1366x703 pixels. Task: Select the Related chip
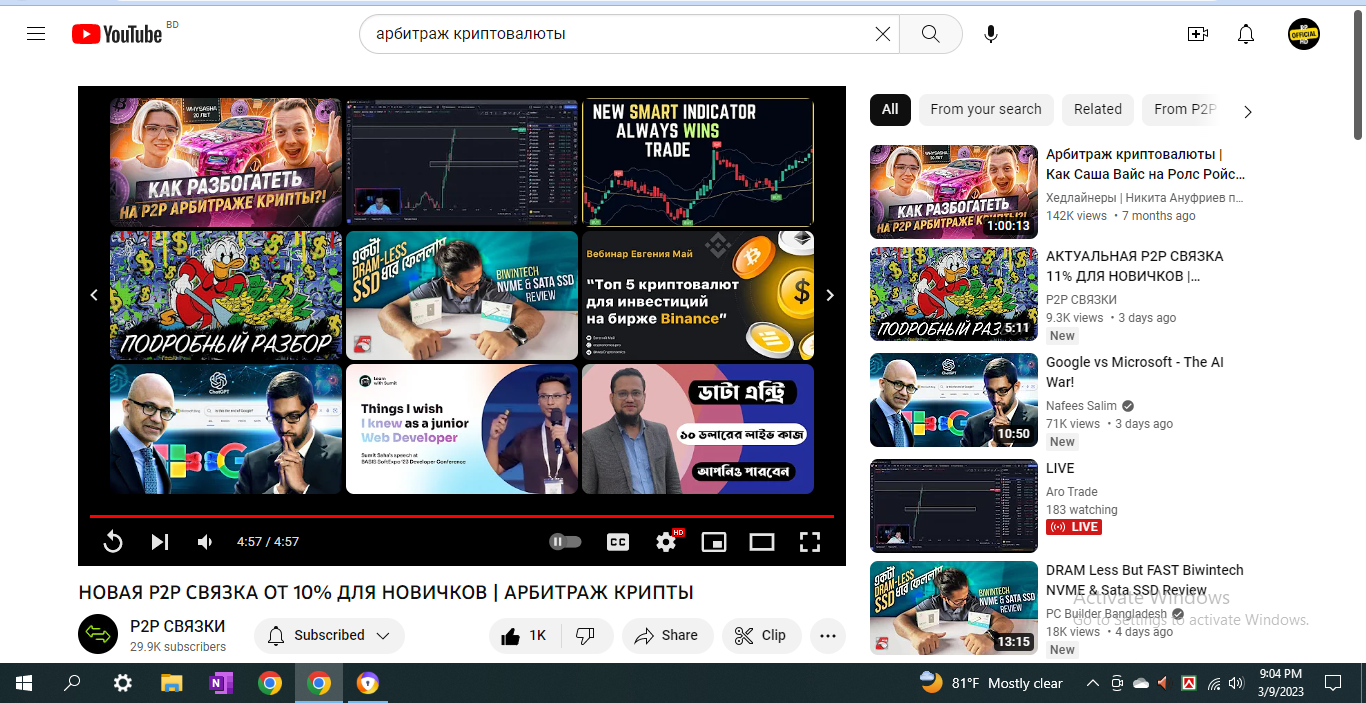tap(1098, 109)
